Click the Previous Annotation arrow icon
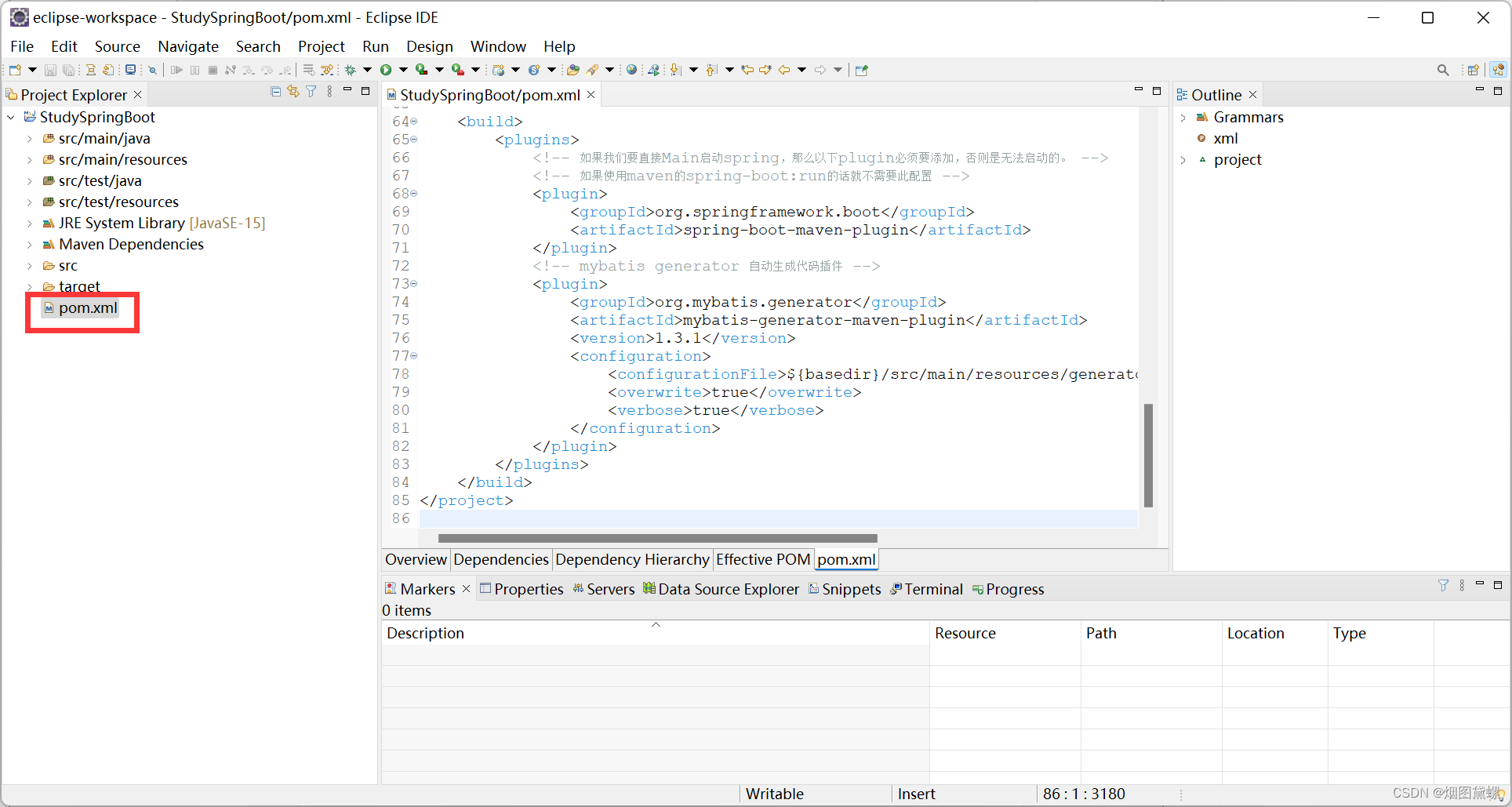 [711, 70]
